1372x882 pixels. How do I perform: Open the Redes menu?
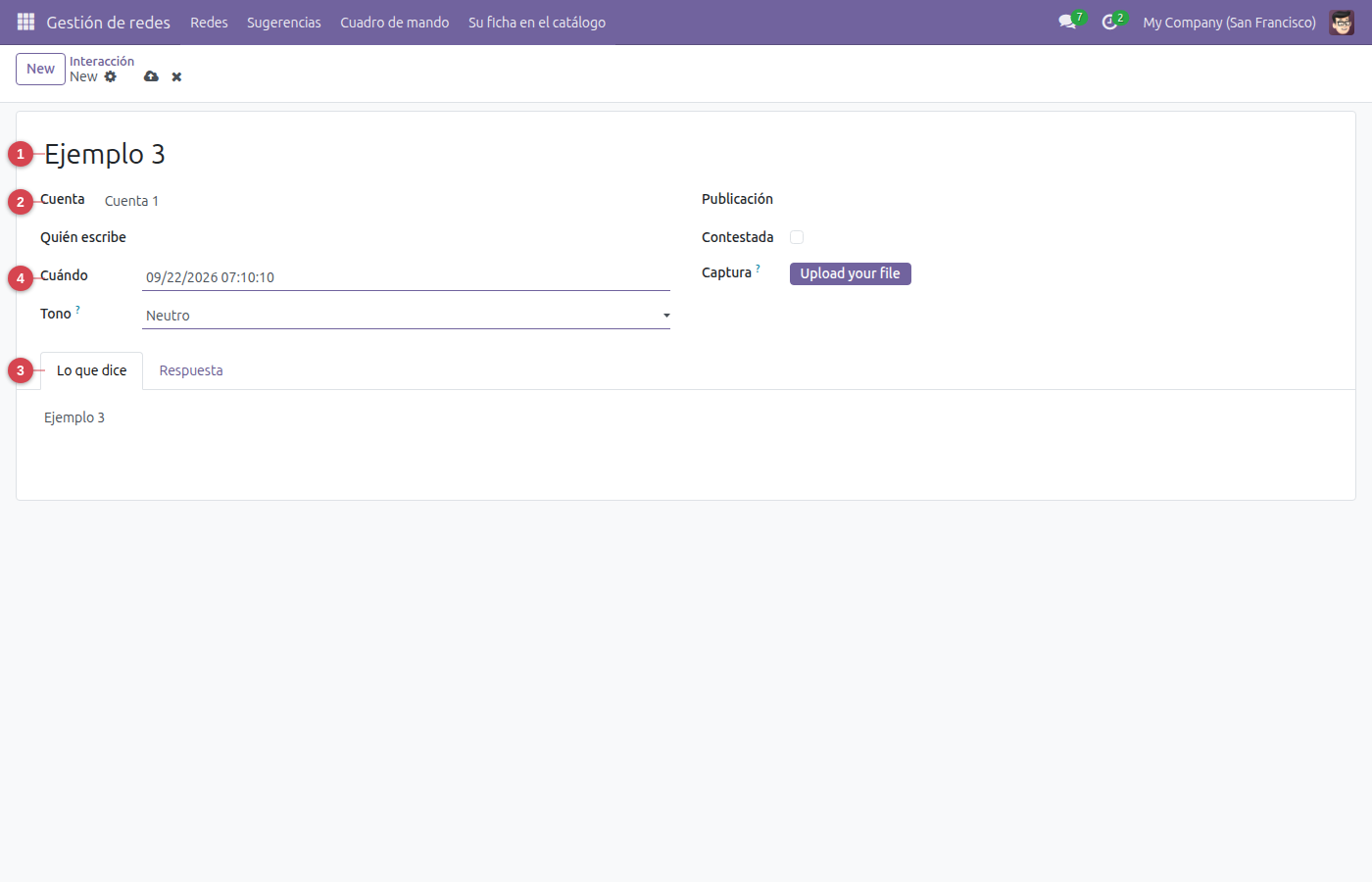(x=209, y=22)
